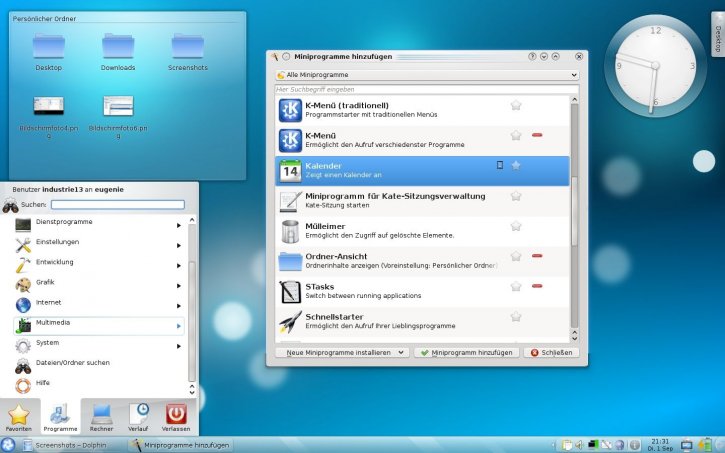Click the Suchbegriff eingeben search field

pos(427,89)
